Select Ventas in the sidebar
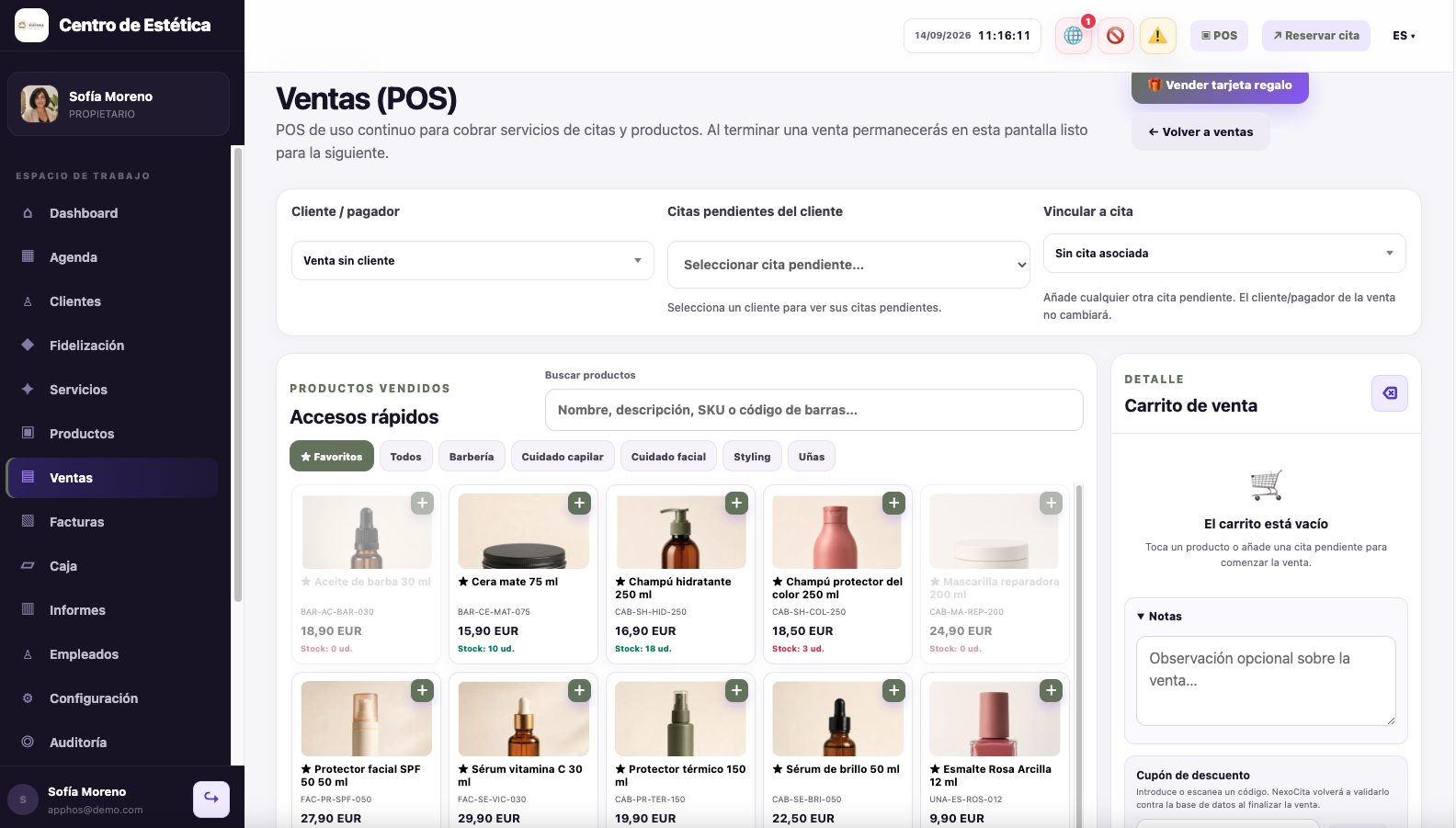Image resolution: width=1456 pixels, height=828 pixels. (x=112, y=478)
